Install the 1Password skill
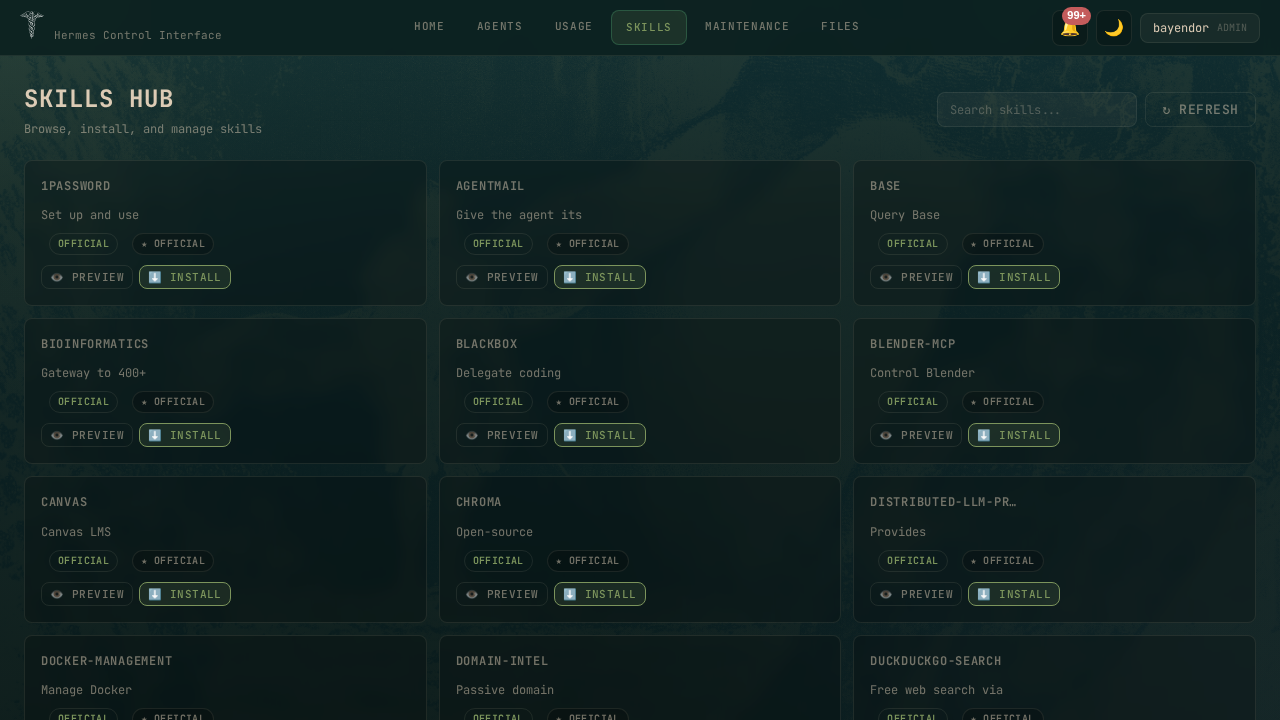Screen dimensions: 1280x720 pyautogui.click(x=185, y=277)
